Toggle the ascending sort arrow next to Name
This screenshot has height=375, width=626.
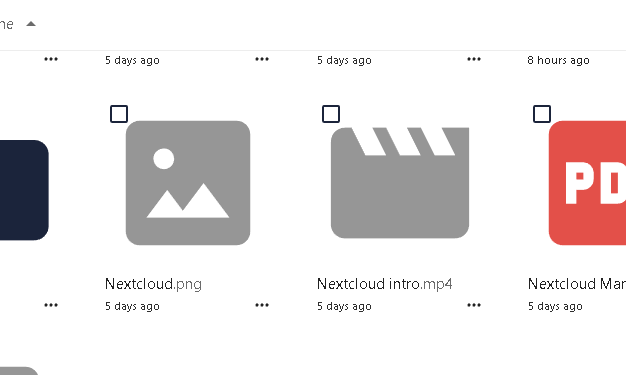pos(31,24)
